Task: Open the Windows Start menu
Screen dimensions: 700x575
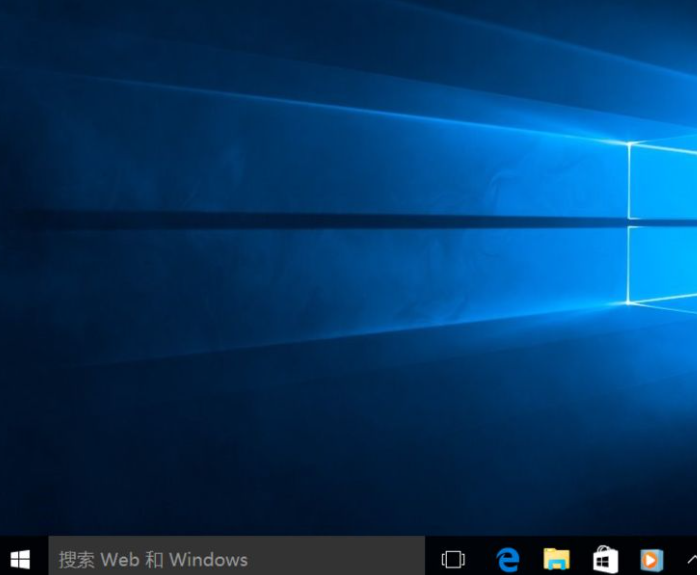Action: point(20,558)
